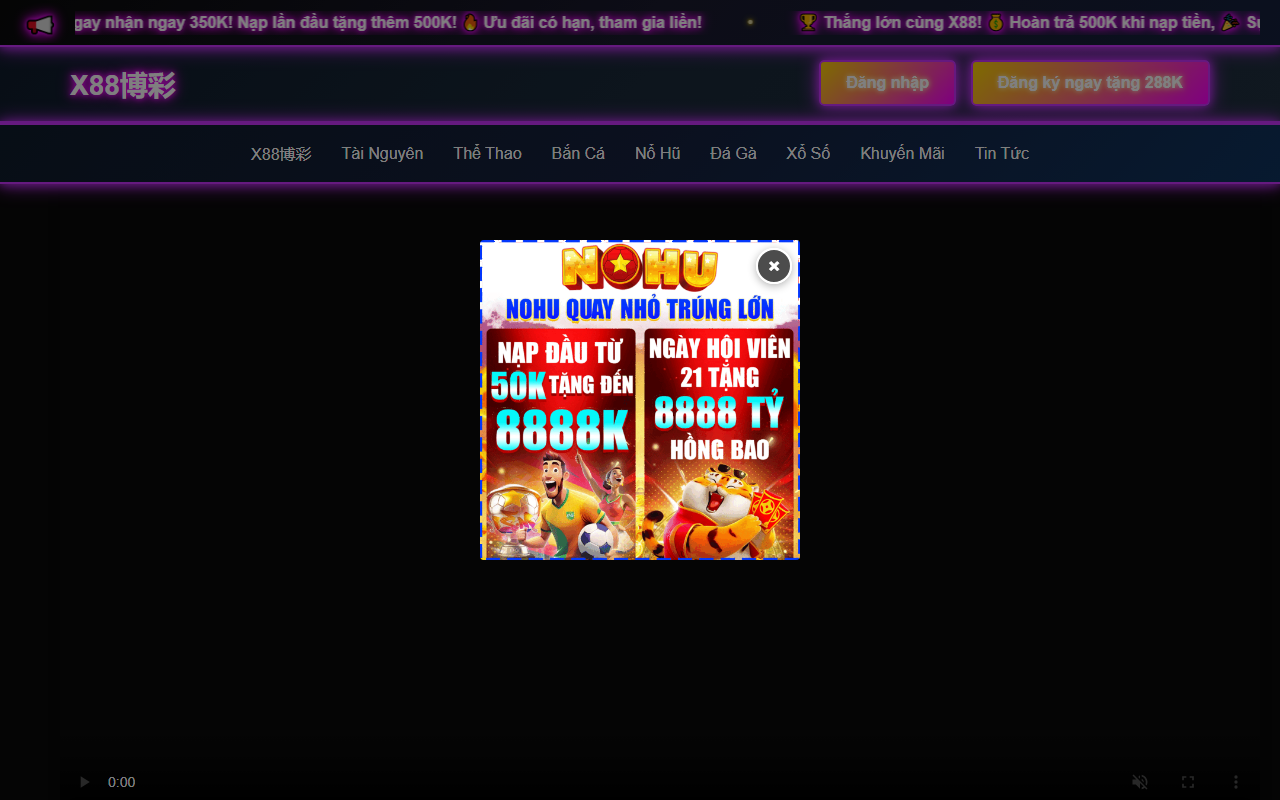This screenshot has height=800, width=1280.
Task: Click Đăng ký ngay tặng 288K button
Action: (1091, 83)
